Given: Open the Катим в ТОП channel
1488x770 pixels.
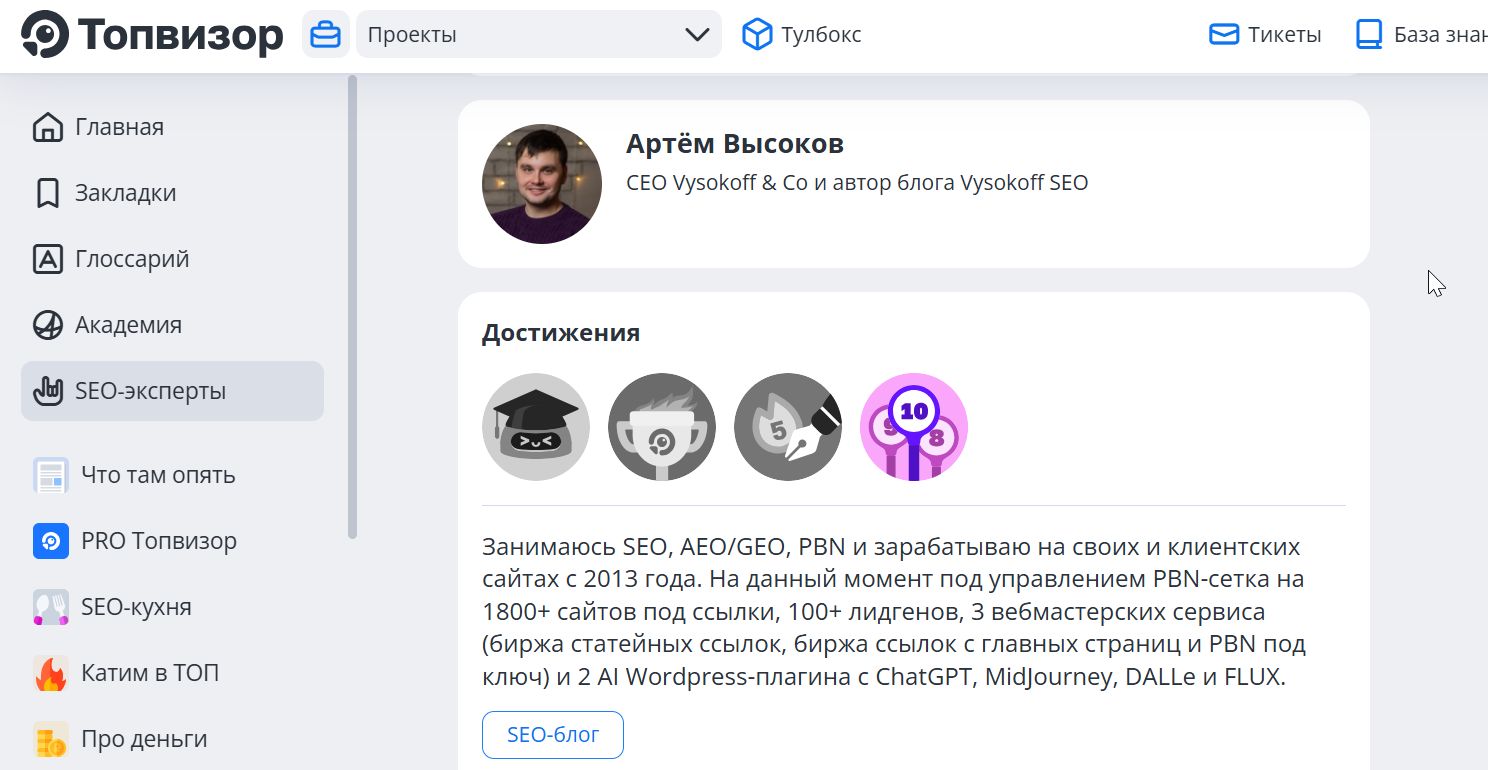Looking at the screenshot, I should (172, 673).
